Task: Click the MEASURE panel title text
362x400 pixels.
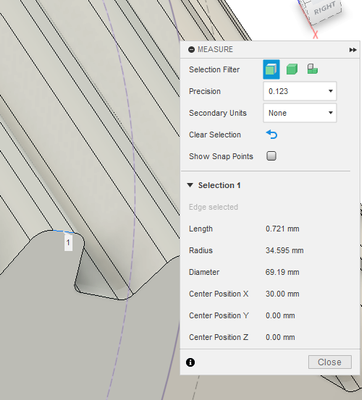Action: [215, 50]
